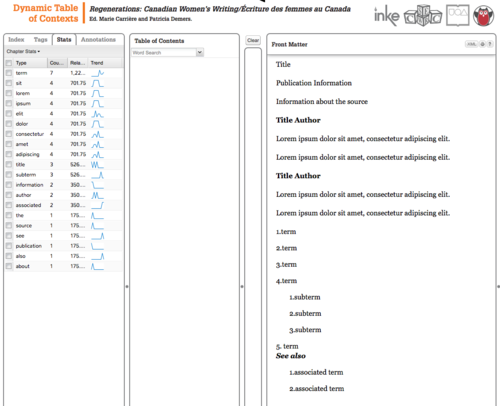Check the box for 'subterm' row
Screen dimensions: 500x406
click(x=9, y=175)
